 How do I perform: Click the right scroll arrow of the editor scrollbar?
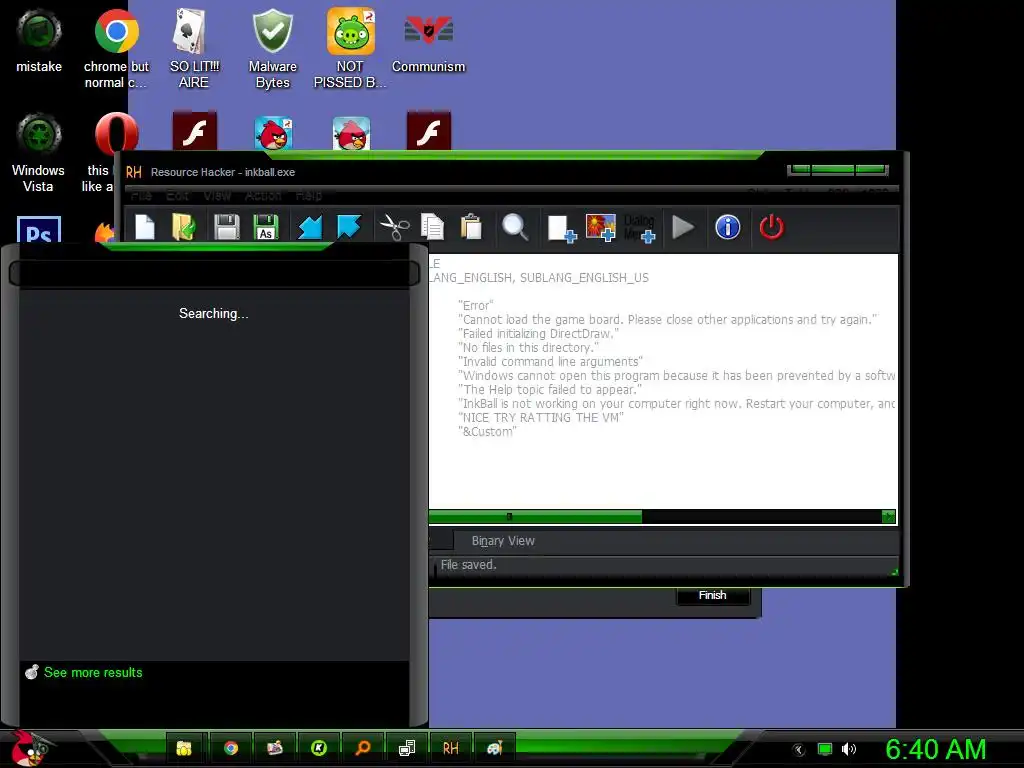click(x=888, y=517)
